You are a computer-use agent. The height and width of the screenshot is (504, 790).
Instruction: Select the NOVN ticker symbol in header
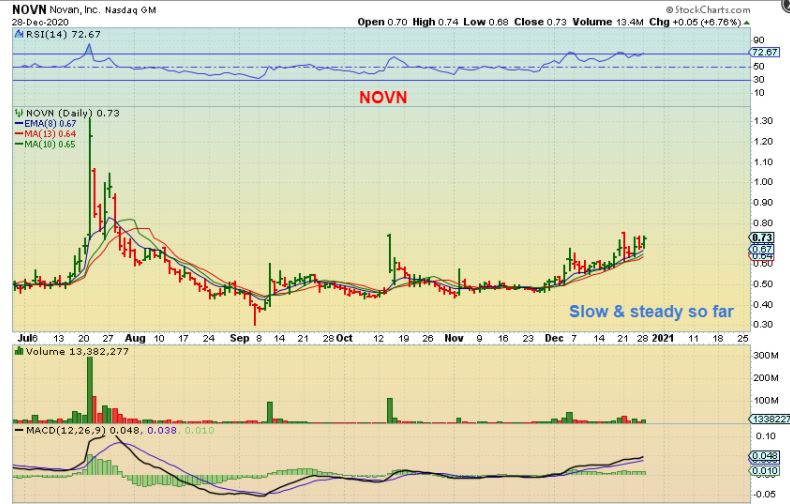[29, 10]
